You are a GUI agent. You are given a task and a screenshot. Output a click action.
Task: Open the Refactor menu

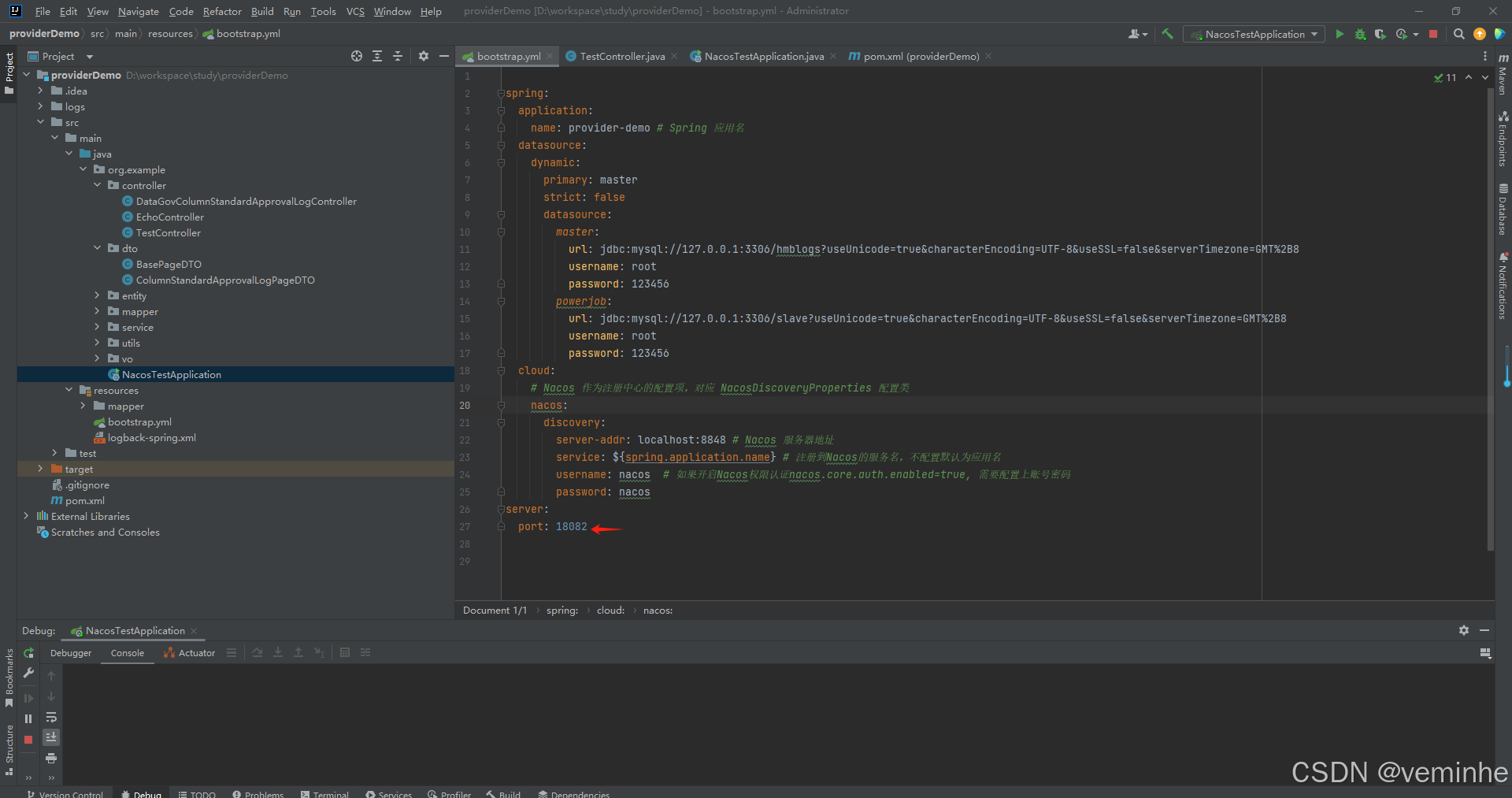222,11
